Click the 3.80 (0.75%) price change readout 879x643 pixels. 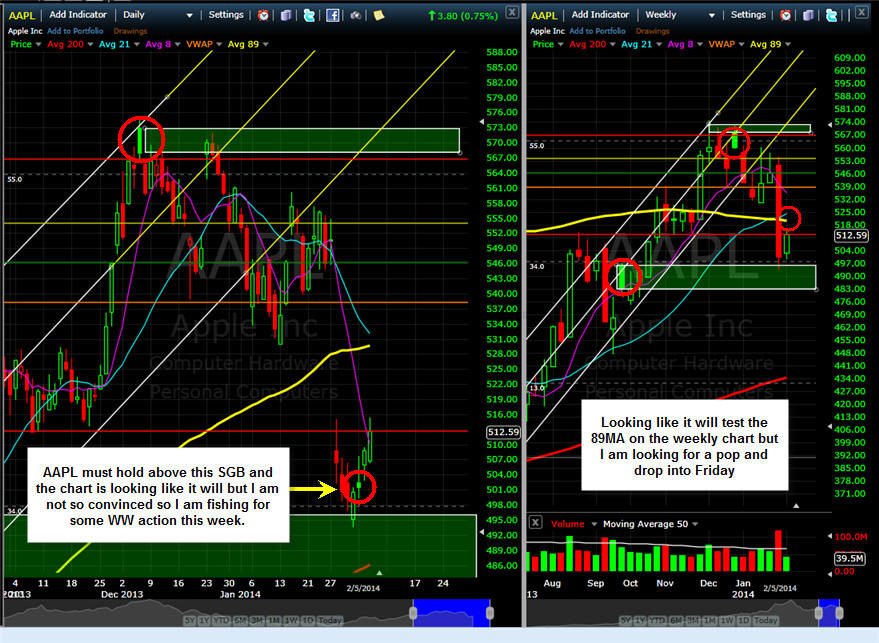click(463, 16)
